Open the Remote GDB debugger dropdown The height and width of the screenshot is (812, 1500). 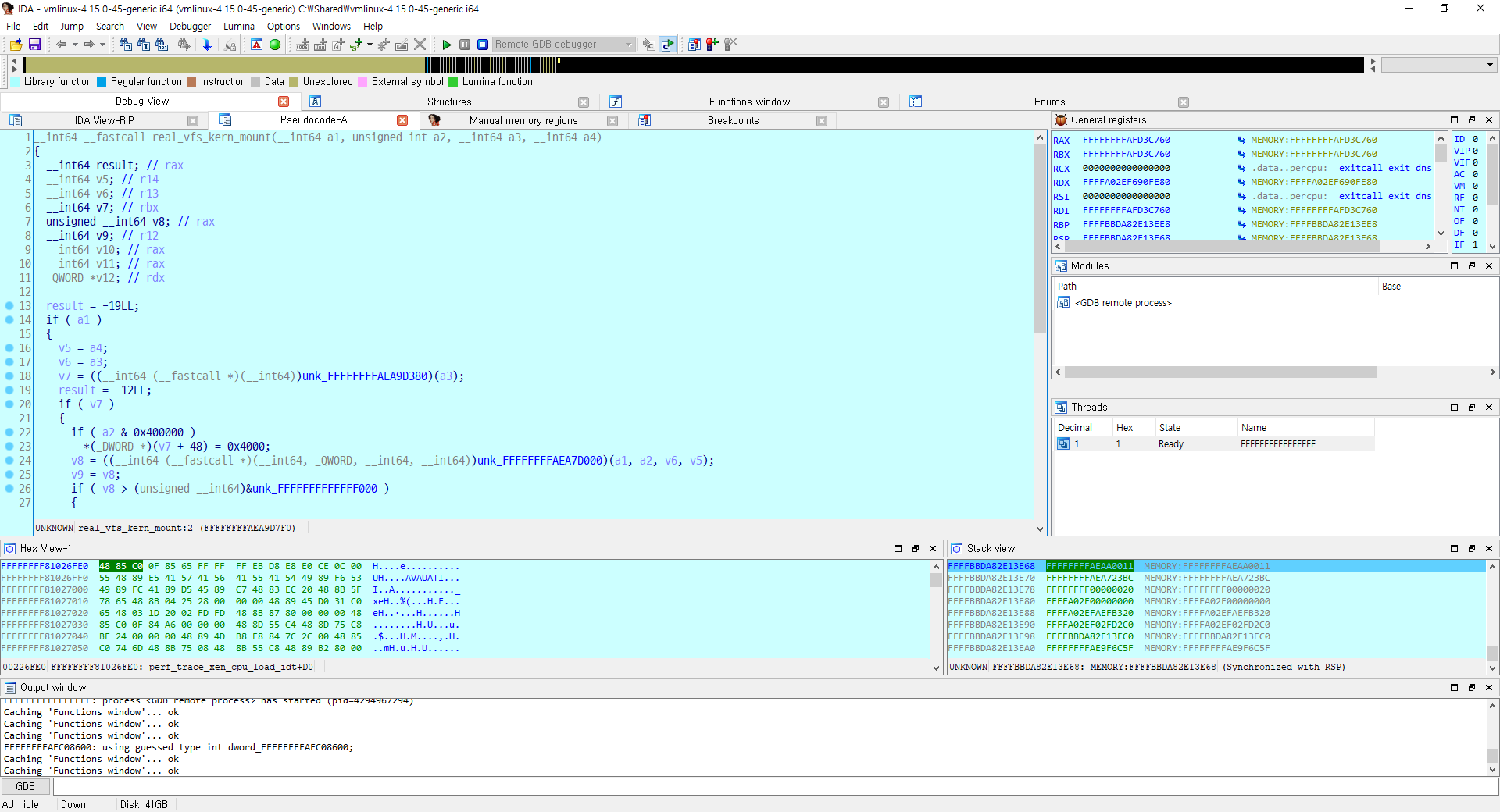point(629,45)
